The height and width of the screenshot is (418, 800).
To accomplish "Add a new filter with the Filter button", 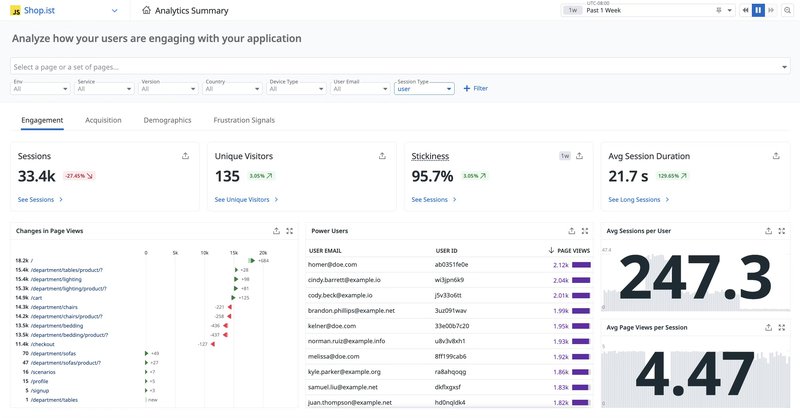I will tap(474, 88).
